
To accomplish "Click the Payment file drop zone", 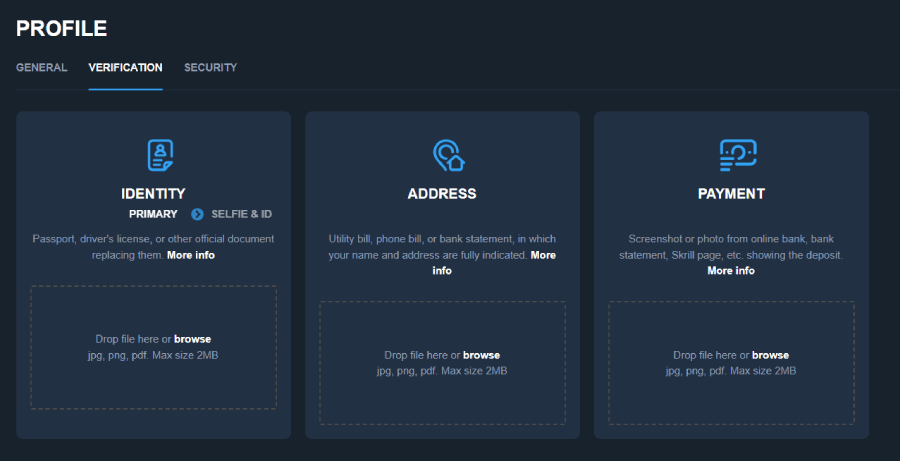I will (x=731, y=363).
